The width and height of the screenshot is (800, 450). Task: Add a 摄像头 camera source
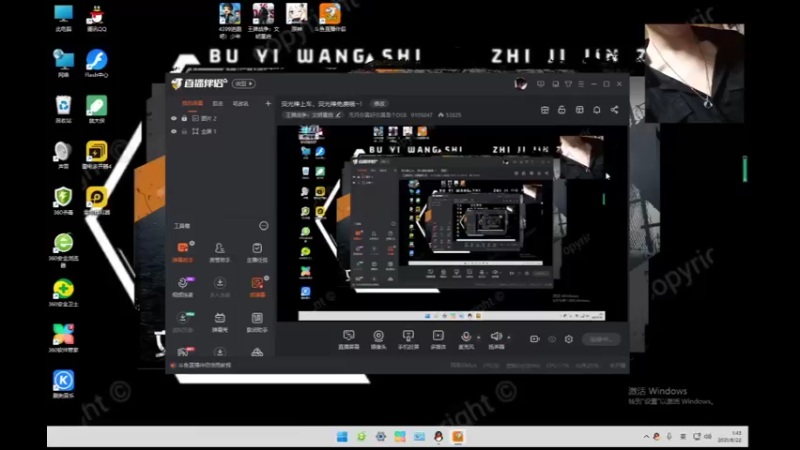click(x=379, y=339)
